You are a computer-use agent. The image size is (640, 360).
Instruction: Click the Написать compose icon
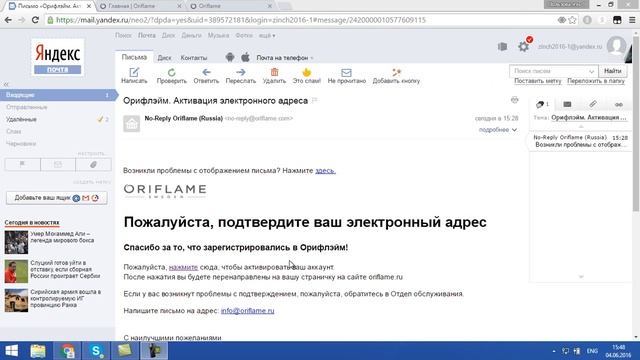134,72
